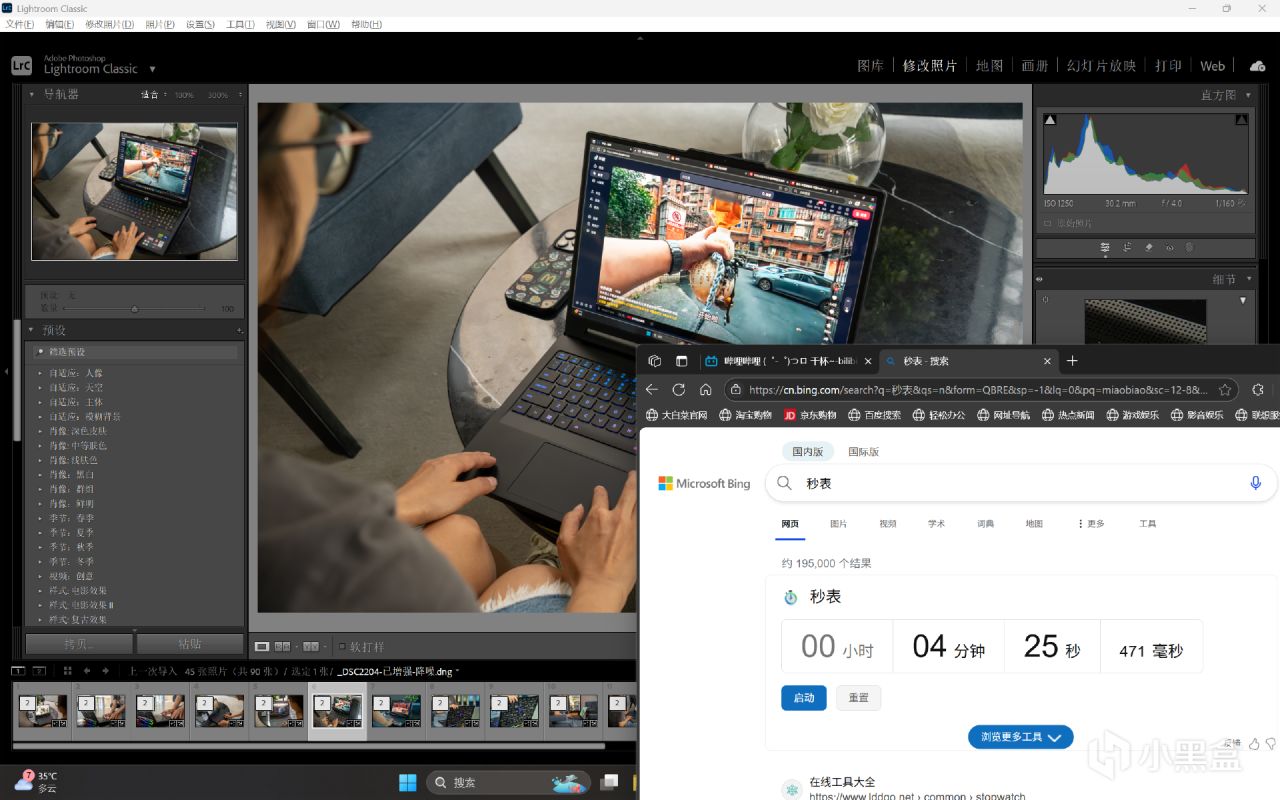This screenshot has height=800, width=1280.
Task: Toggle shadow clipping indicator in histogram
Action: click(x=1050, y=120)
